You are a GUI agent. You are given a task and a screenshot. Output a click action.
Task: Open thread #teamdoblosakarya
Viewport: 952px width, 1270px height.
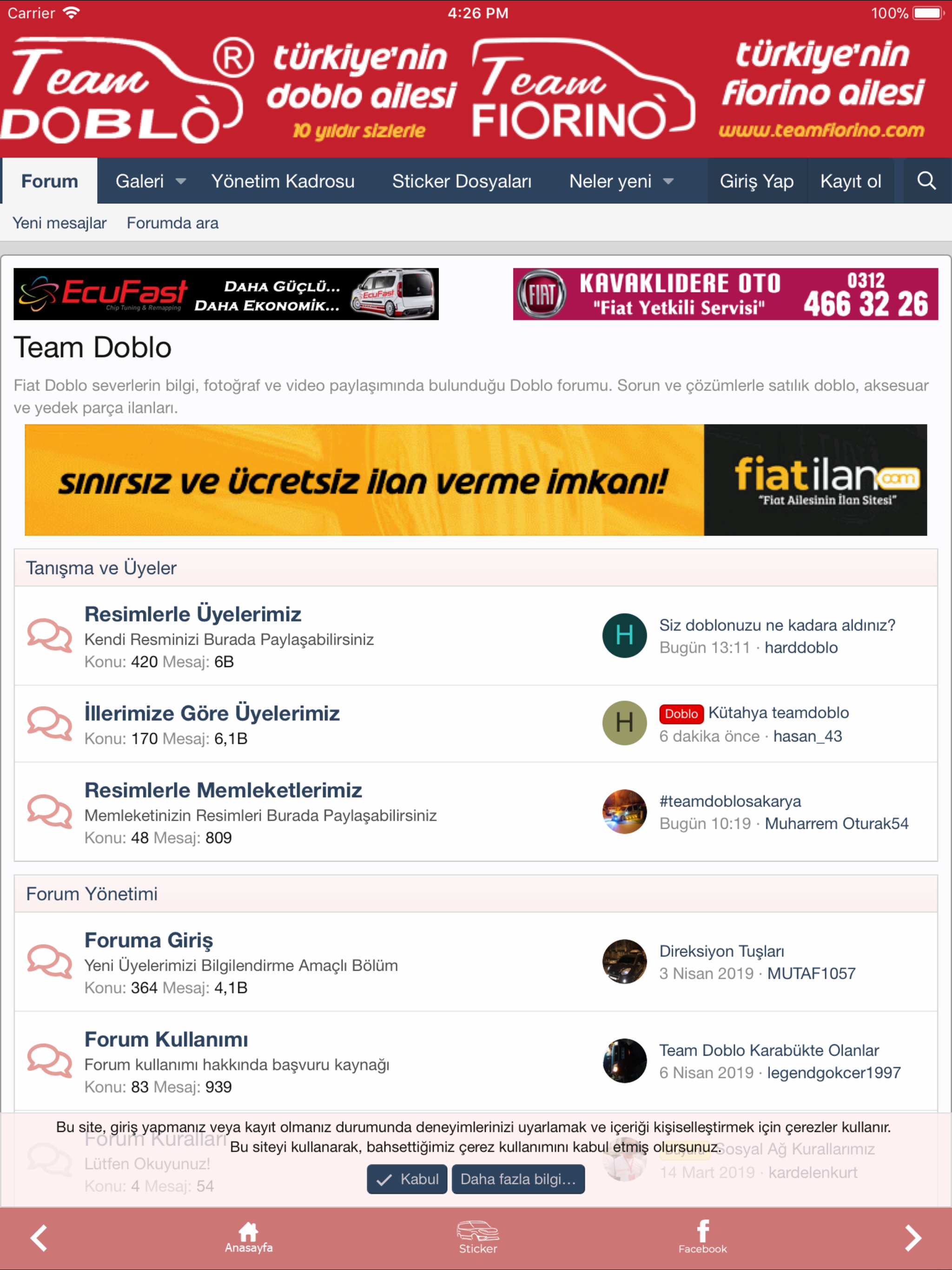[730, 801]
